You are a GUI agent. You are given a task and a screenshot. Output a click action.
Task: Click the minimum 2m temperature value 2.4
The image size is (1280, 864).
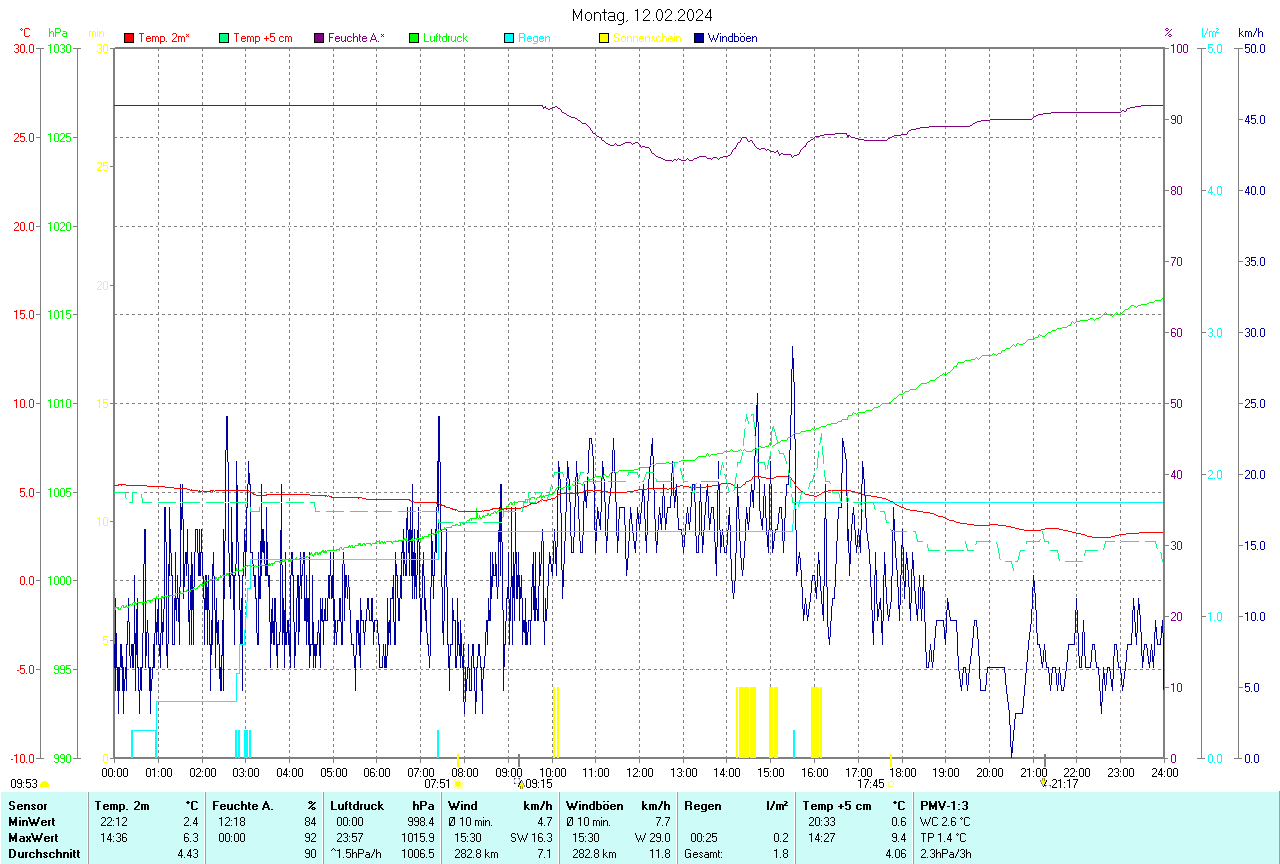(190, 822)
